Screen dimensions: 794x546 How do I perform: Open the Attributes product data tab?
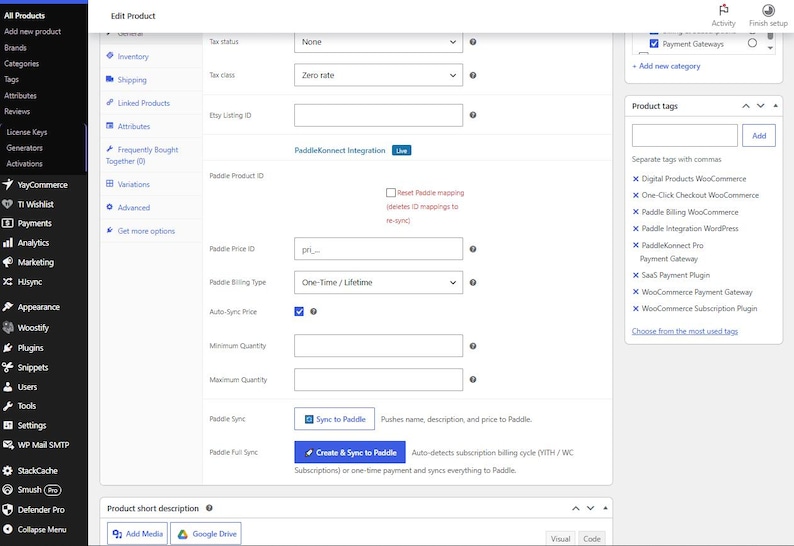(x=151, y=126)
